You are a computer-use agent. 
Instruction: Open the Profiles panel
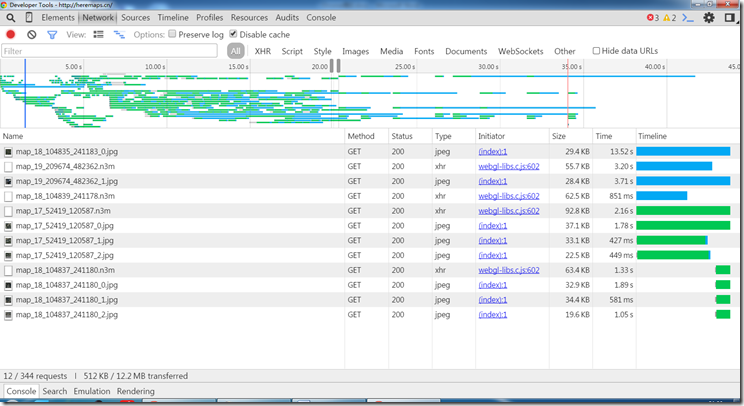click(209, 18)
